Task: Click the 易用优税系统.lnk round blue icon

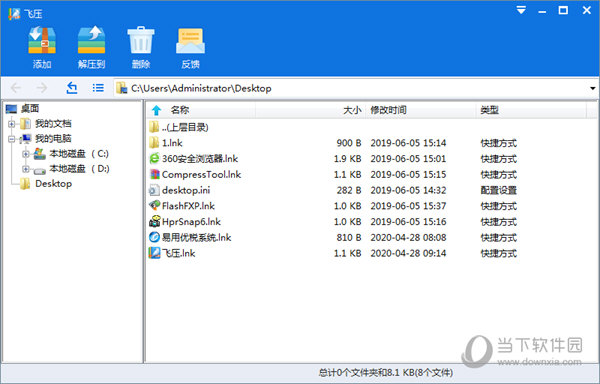Action: pos(154,237)
